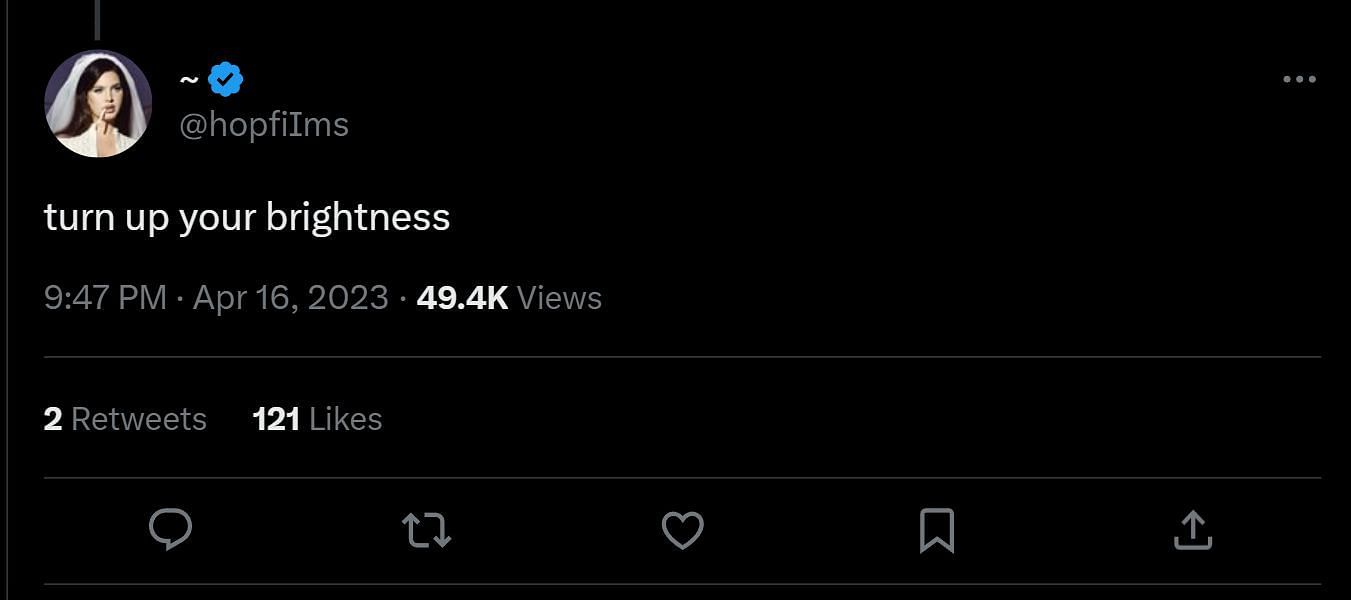Bookmark this tweet
The width and height of the screenshot is (1351, 600).
(937, 529)
